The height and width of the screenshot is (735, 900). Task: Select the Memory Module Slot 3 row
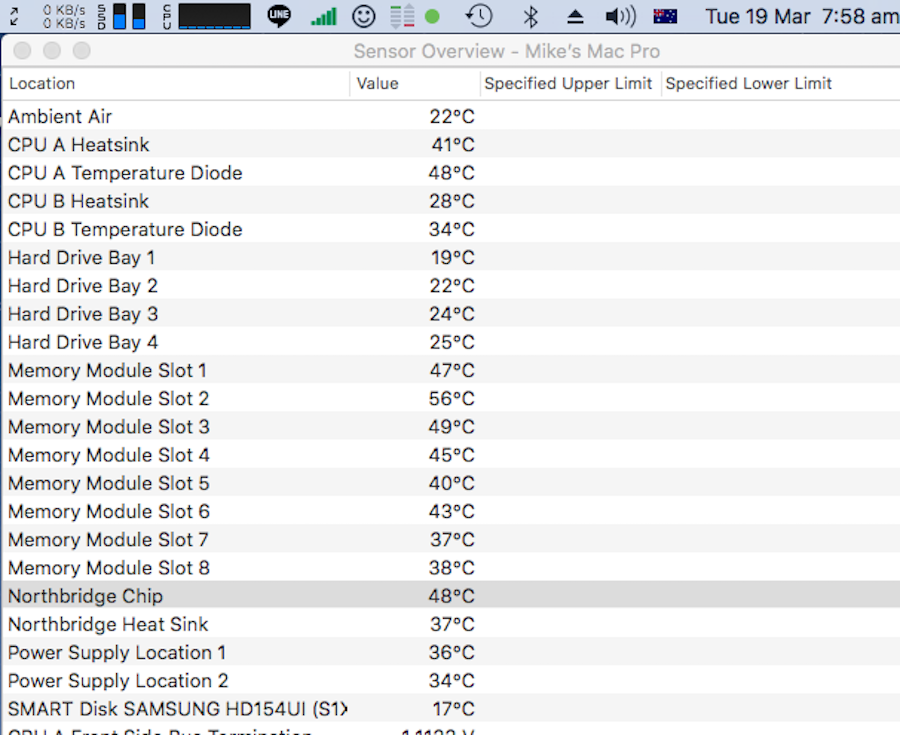[451, 427]
